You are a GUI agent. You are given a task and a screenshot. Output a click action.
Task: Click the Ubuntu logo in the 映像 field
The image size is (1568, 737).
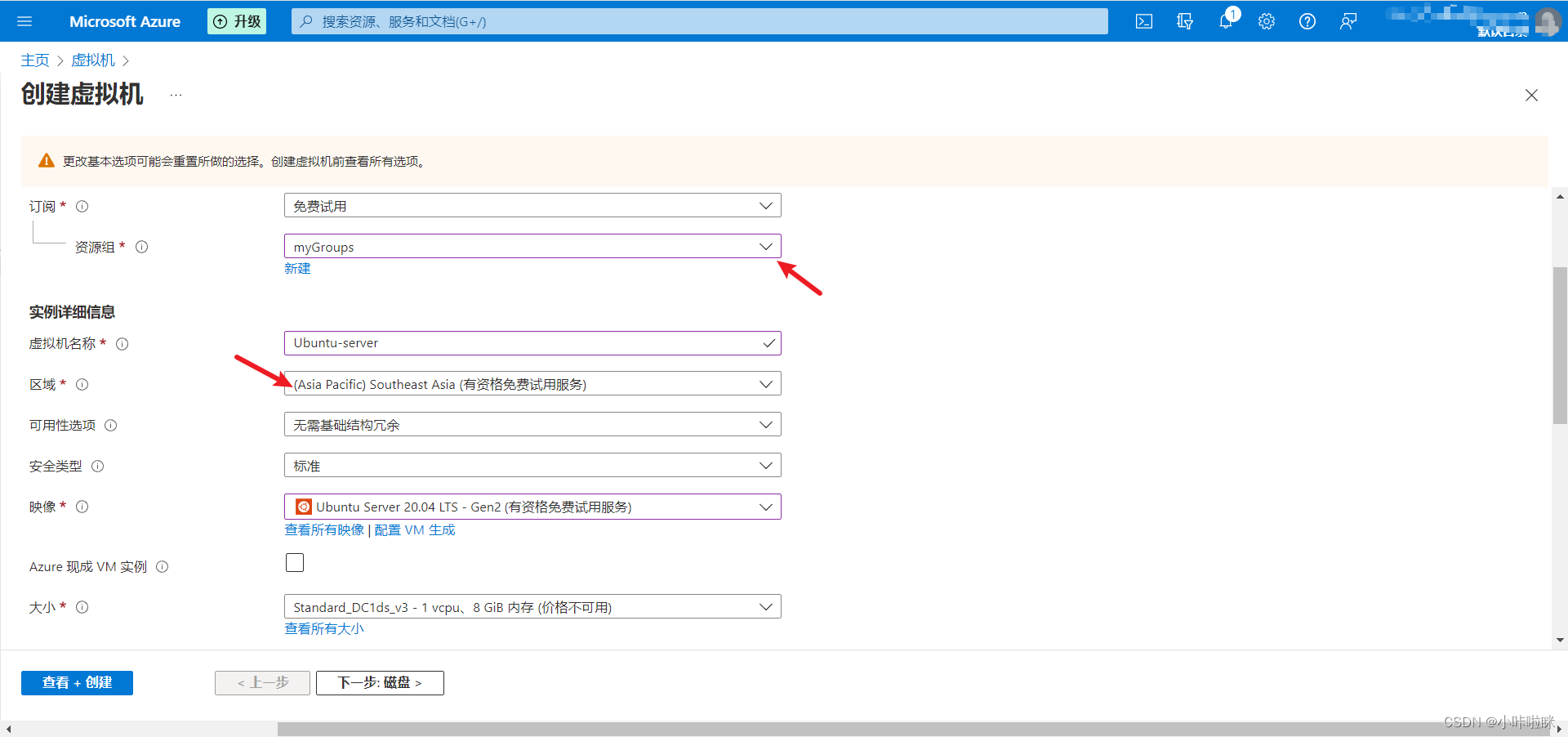[x=303, y=507]
